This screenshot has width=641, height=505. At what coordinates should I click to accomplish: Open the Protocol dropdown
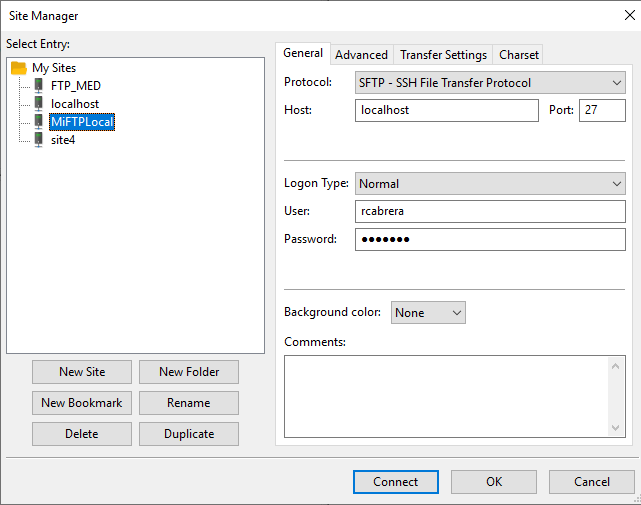click(x=490, y=83)
